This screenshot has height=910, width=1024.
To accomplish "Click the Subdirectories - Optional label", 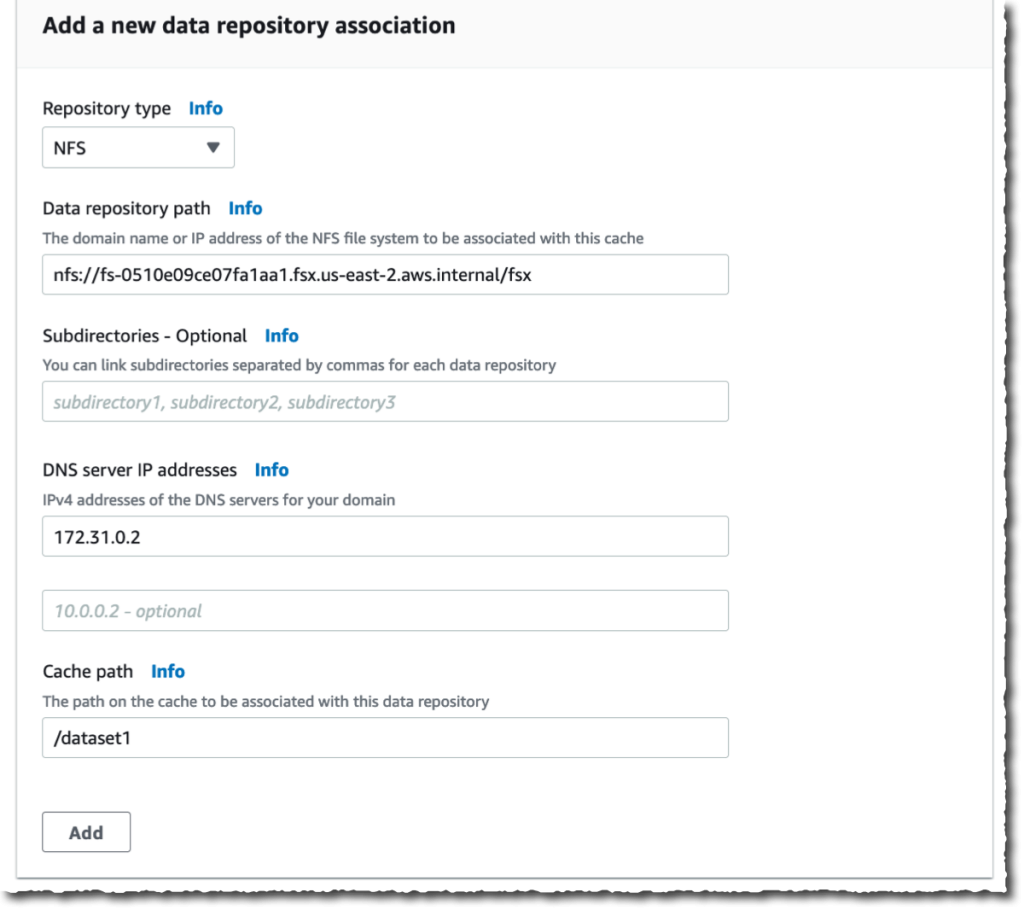I will point(145,336).
